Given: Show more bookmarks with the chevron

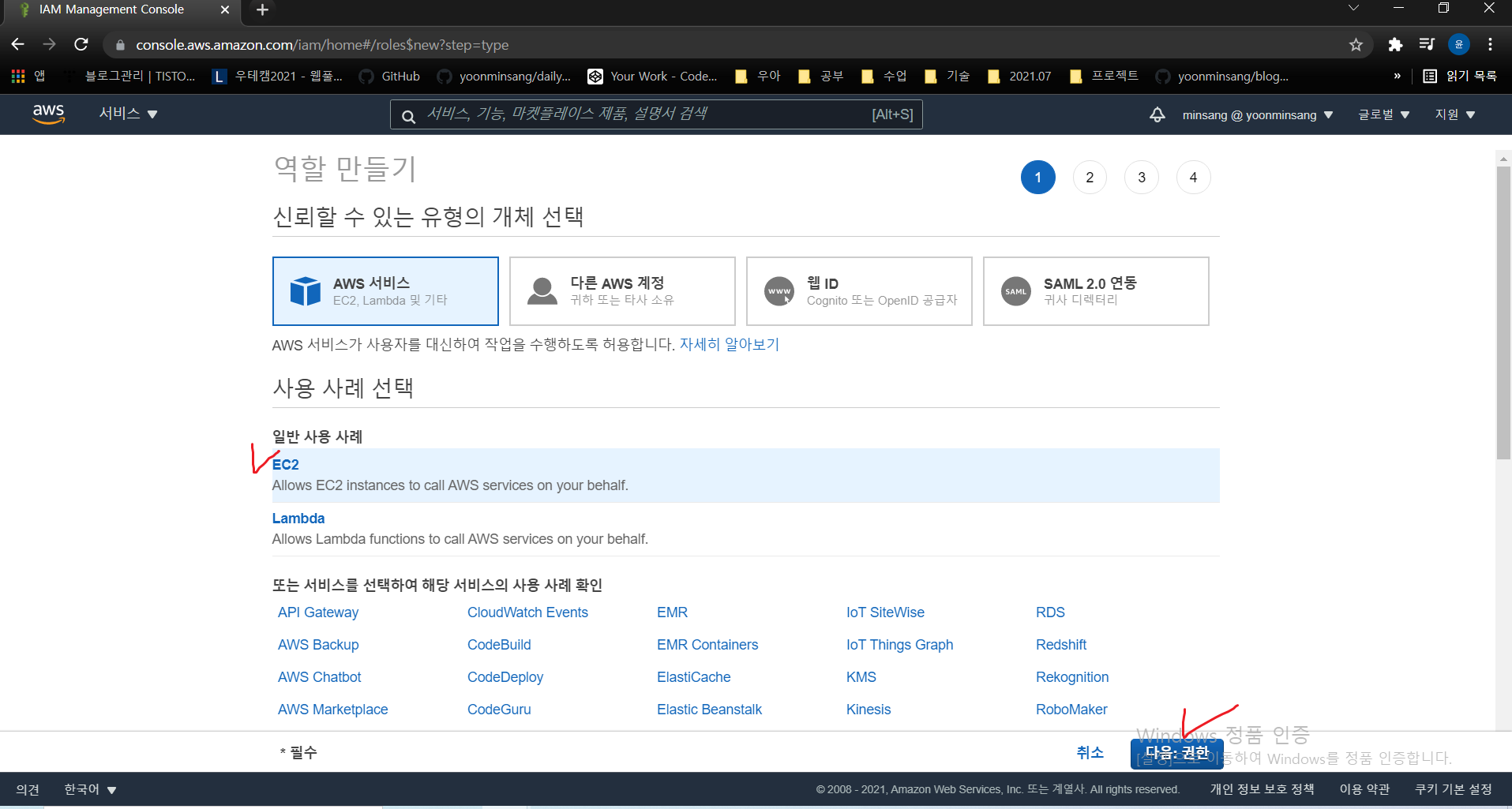Looking at the screenshot, I should click(1397, 76).
